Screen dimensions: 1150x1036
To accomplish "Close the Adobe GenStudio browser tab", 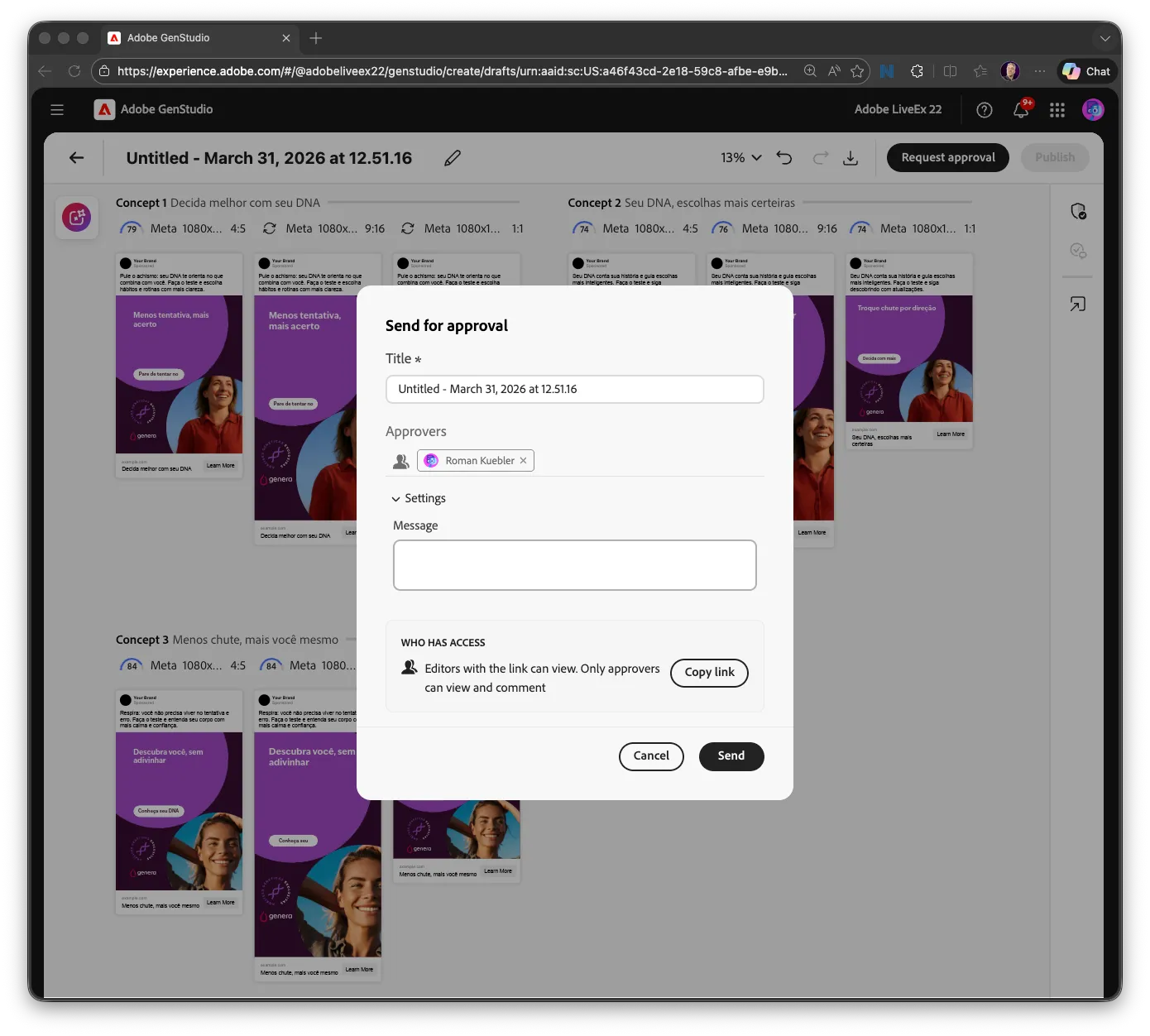I will click(286, 38).
